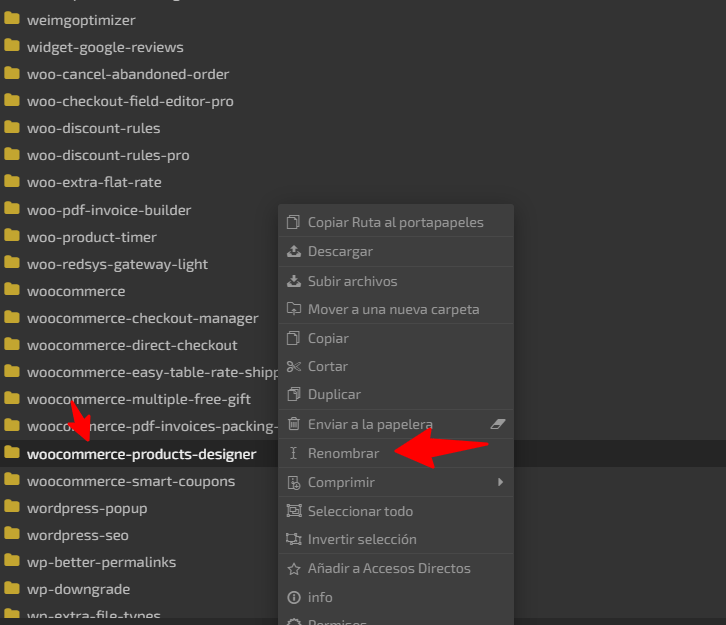726x625 pixels.
Task: Choose Renombrar from the context menu
Action: (x=396, y=453)
